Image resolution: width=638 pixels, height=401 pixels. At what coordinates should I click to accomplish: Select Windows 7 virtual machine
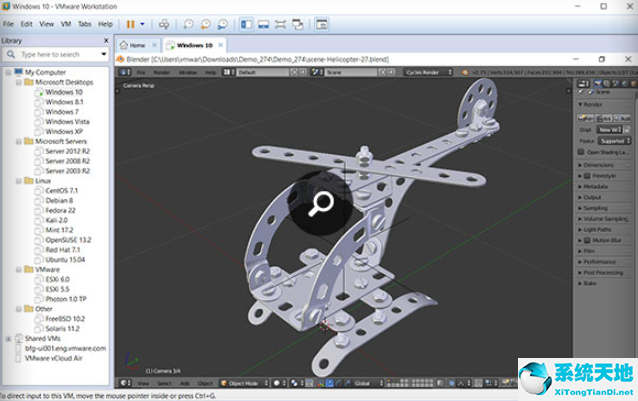(x=62, y=112)
